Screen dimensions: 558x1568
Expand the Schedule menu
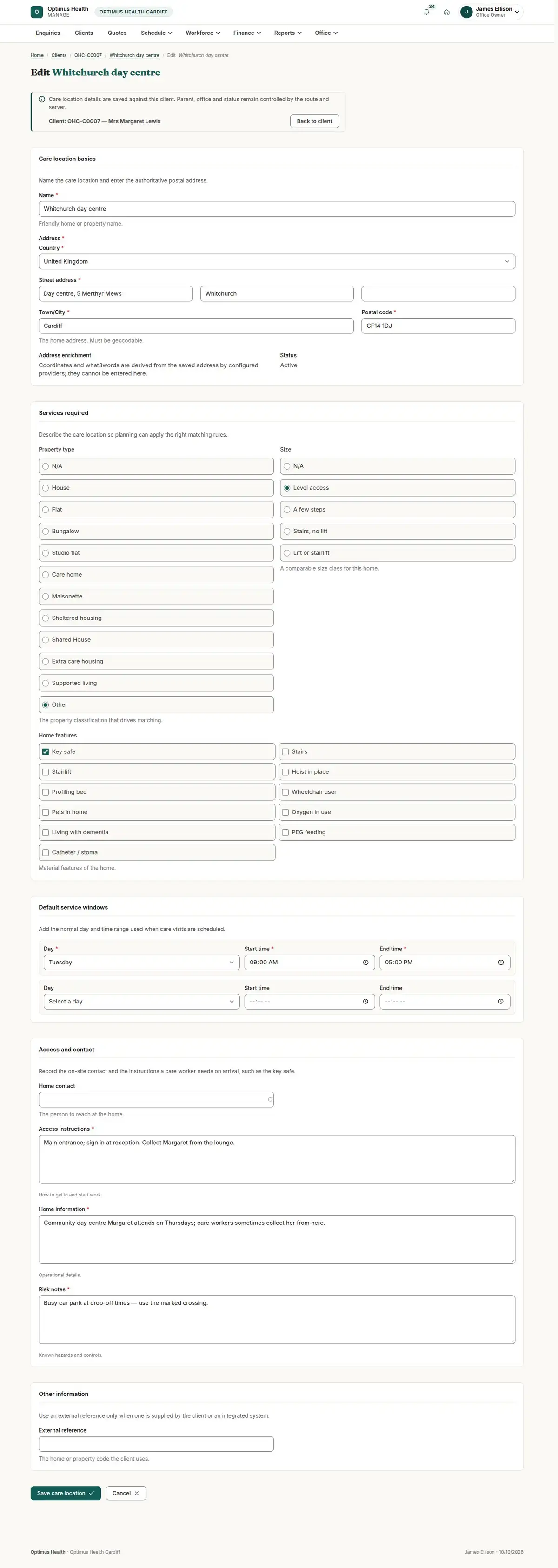click(156, 33)
